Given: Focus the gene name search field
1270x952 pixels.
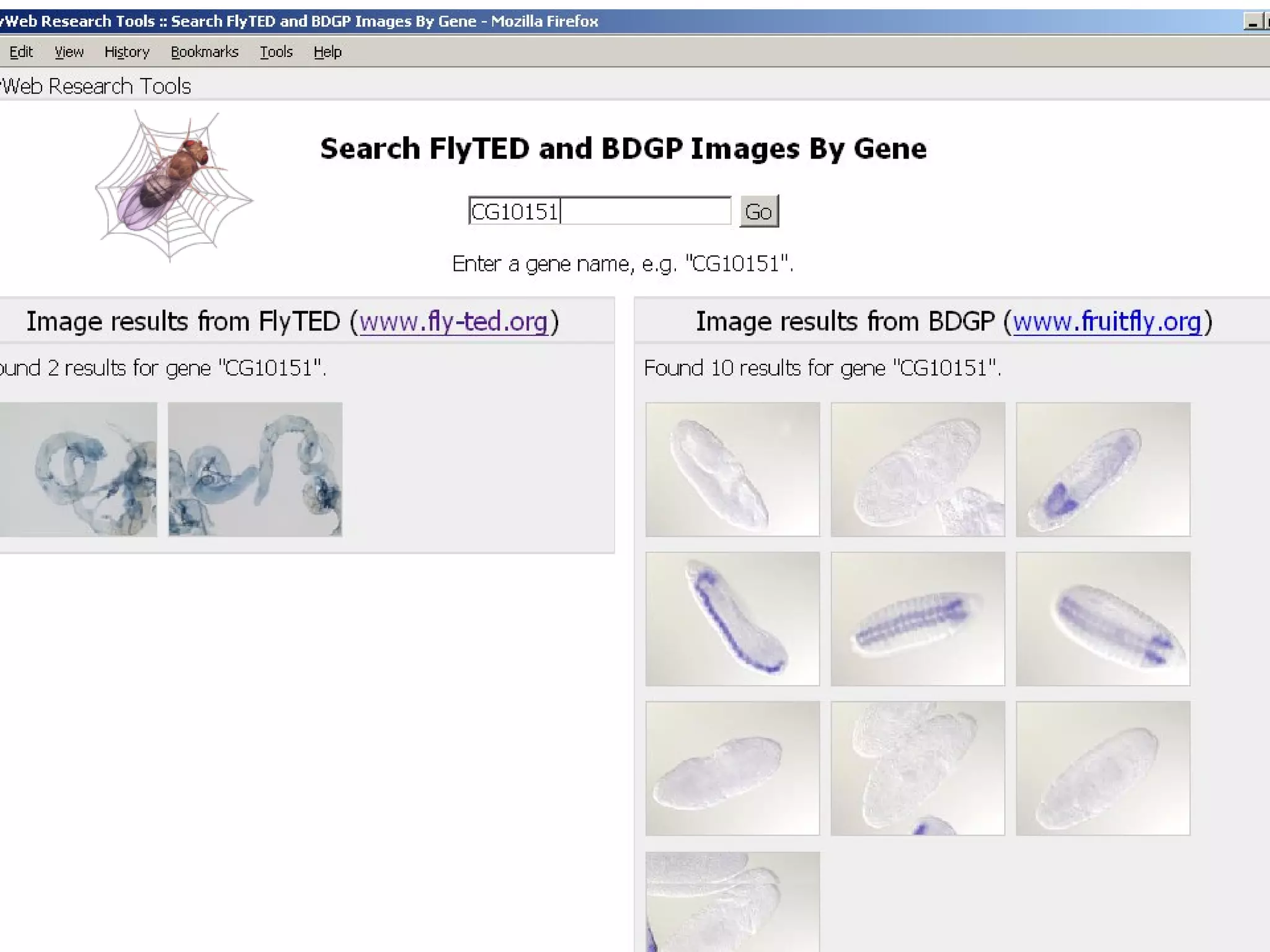Looking at the screenshot, I should pyautogui.click(x=600, y=211).
